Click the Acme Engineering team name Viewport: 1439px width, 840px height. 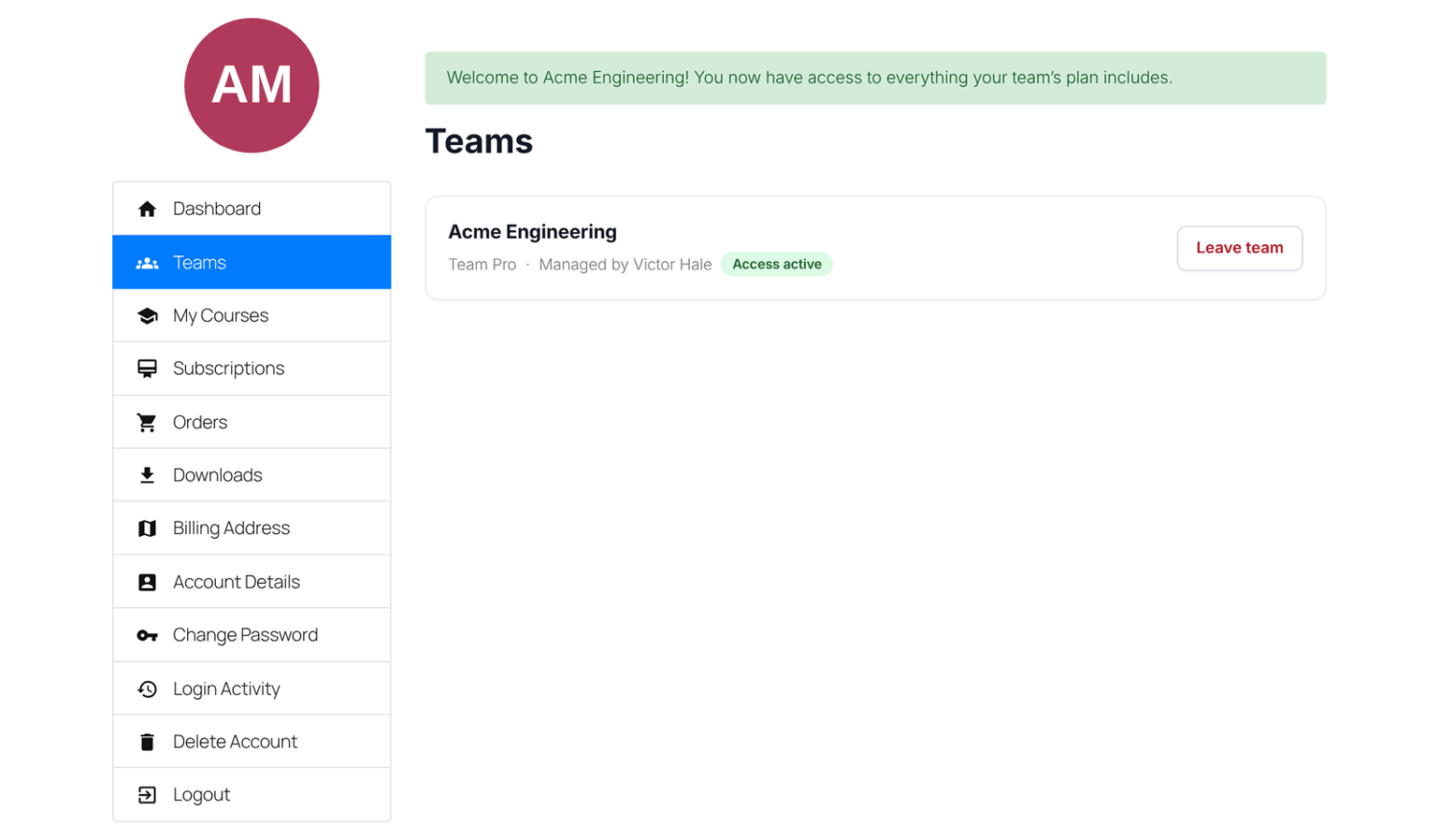coord(532,232)
